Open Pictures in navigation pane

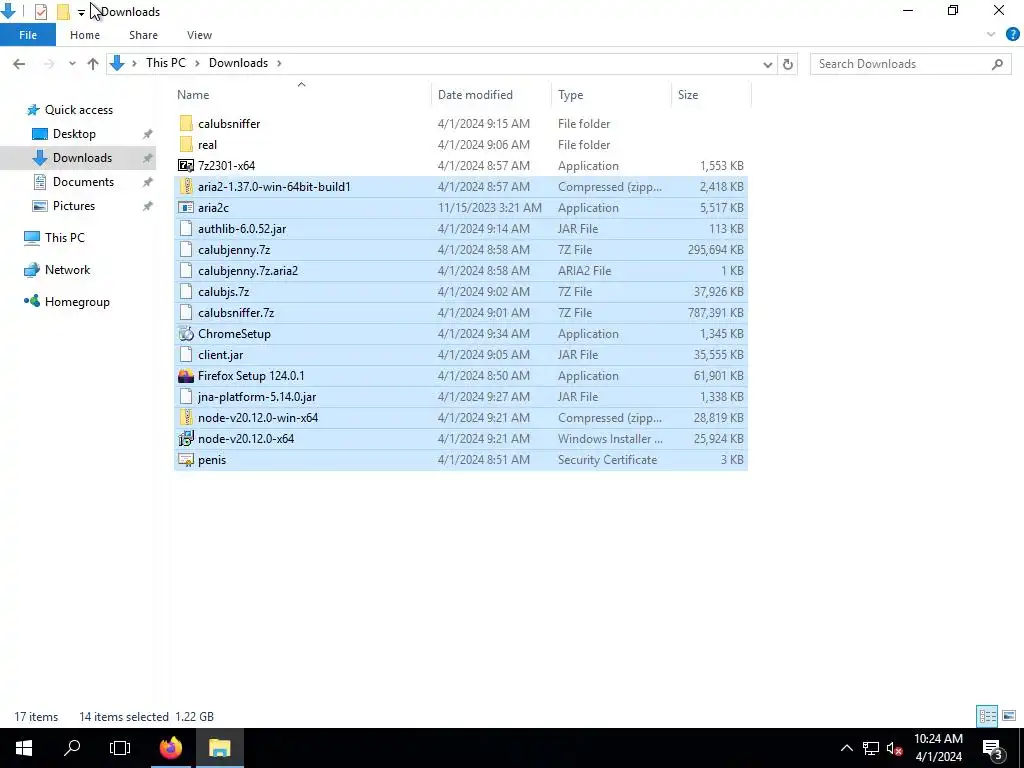73,206
